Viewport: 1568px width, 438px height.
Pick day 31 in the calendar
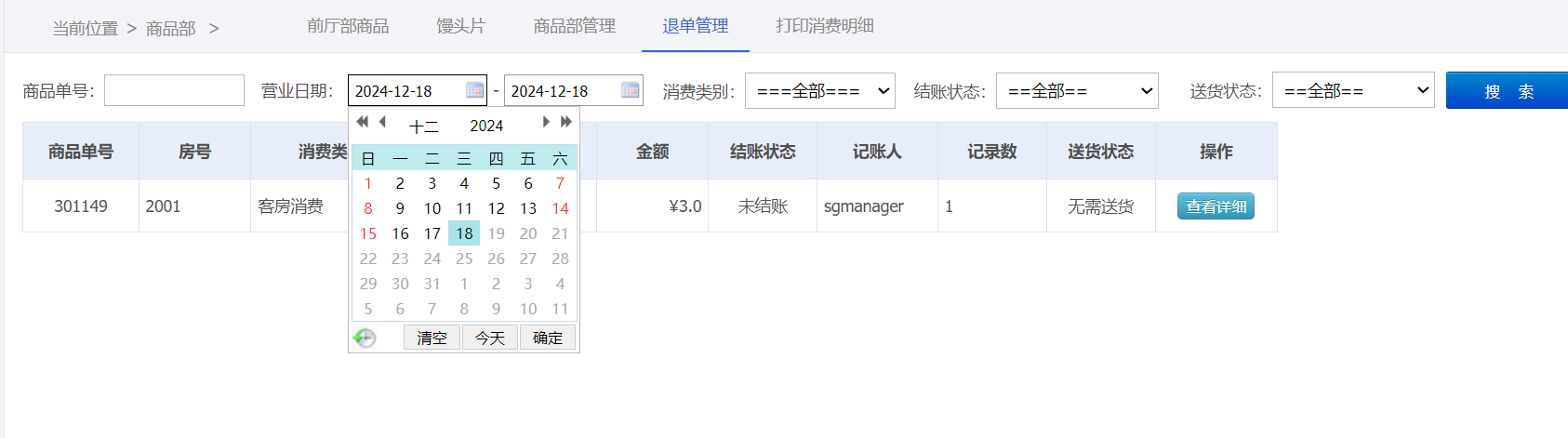coord(432,284)
